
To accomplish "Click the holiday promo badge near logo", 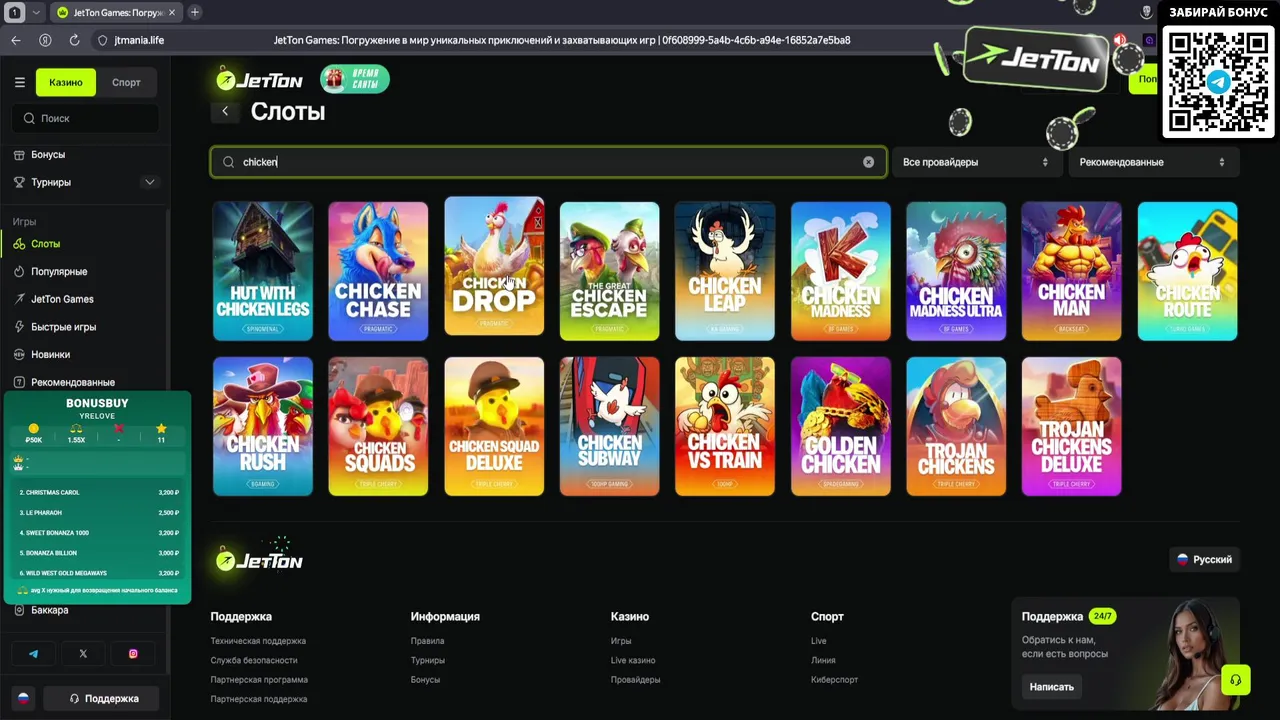I will tap(354, 79).
